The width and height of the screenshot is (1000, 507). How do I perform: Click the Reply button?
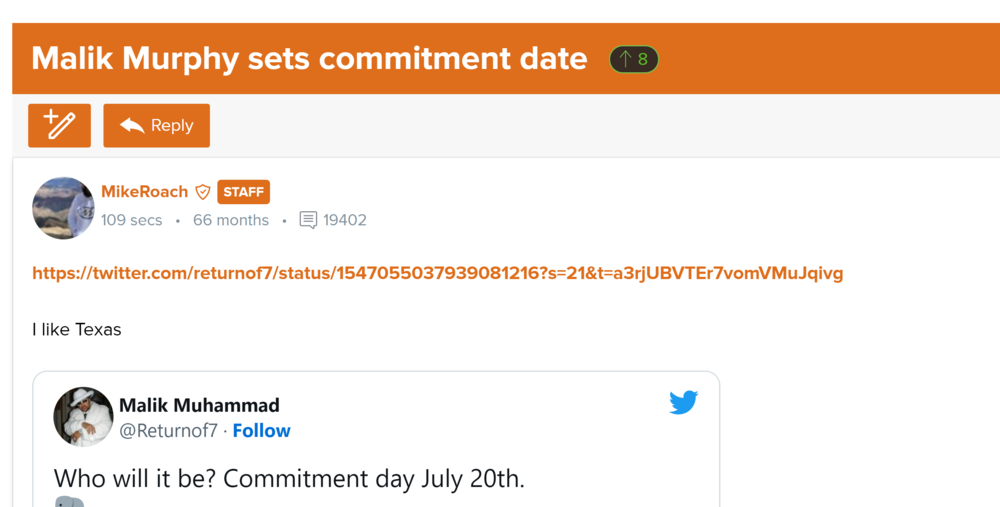(x=156, y=125)
